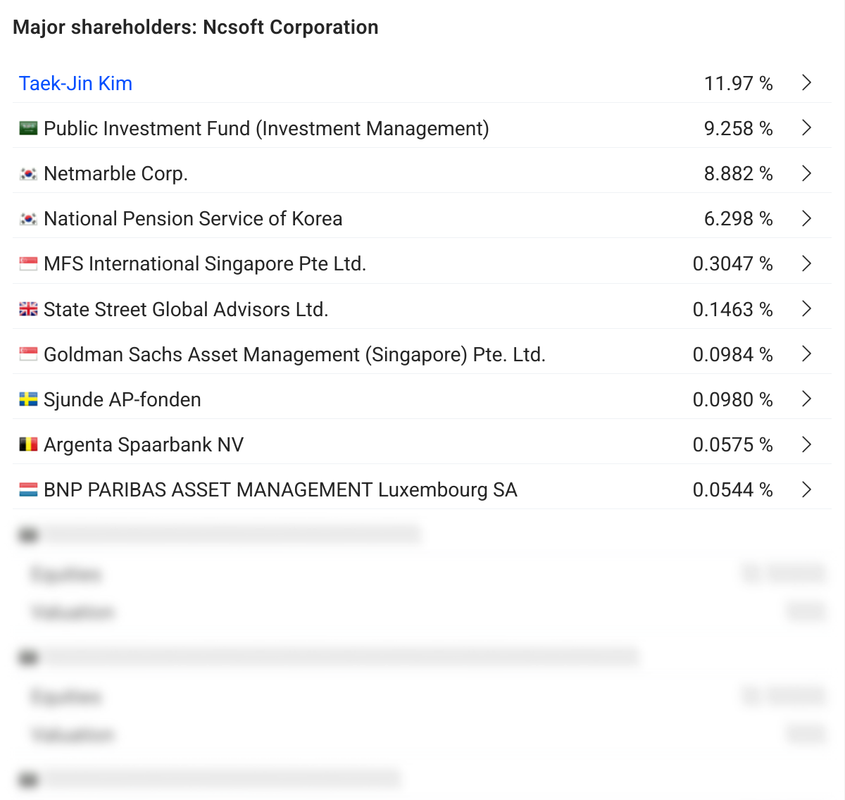Open the Netmarble Corp. shareholder entry

point(116,174)
